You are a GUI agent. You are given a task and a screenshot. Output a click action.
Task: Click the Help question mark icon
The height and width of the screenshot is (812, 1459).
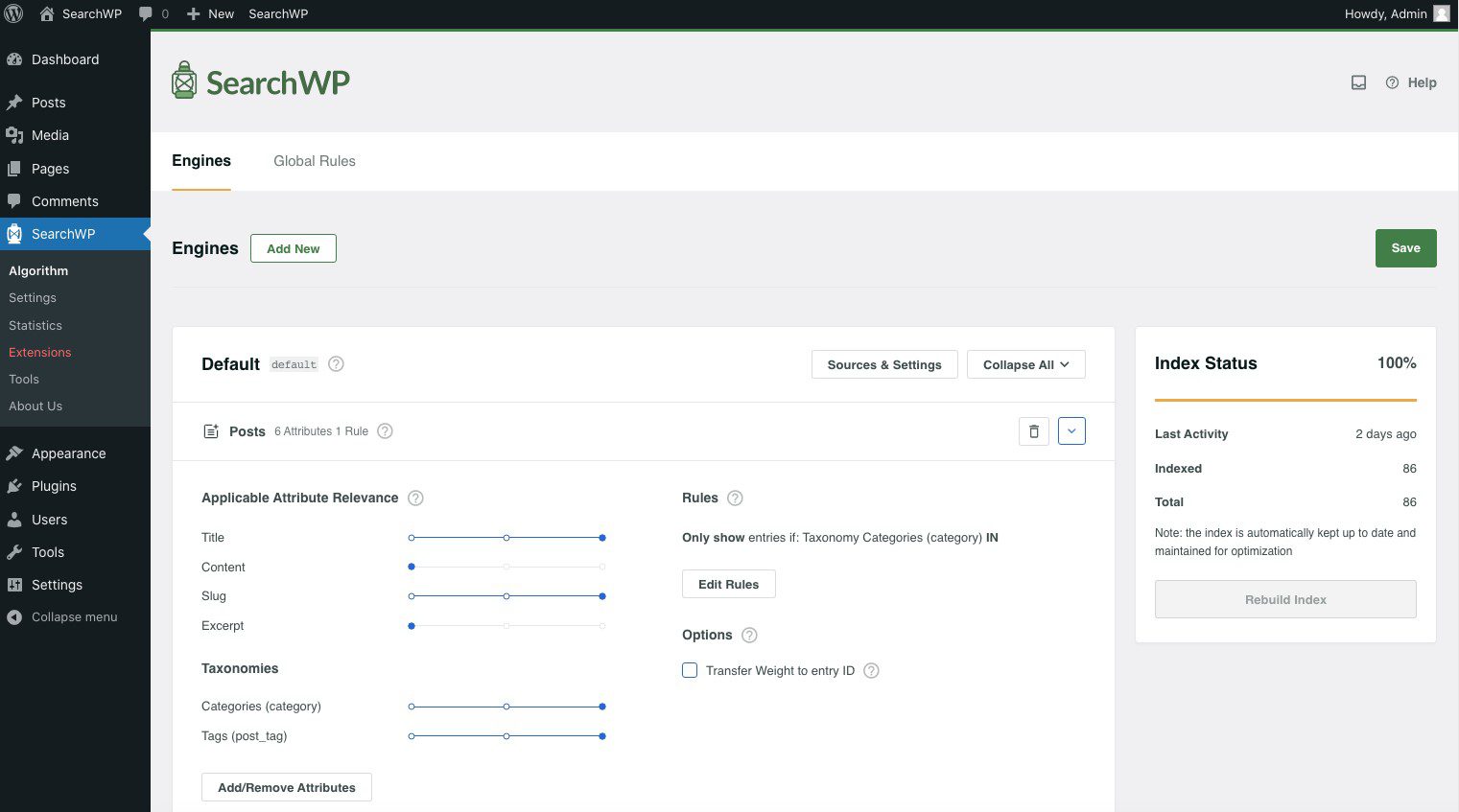1393,82
